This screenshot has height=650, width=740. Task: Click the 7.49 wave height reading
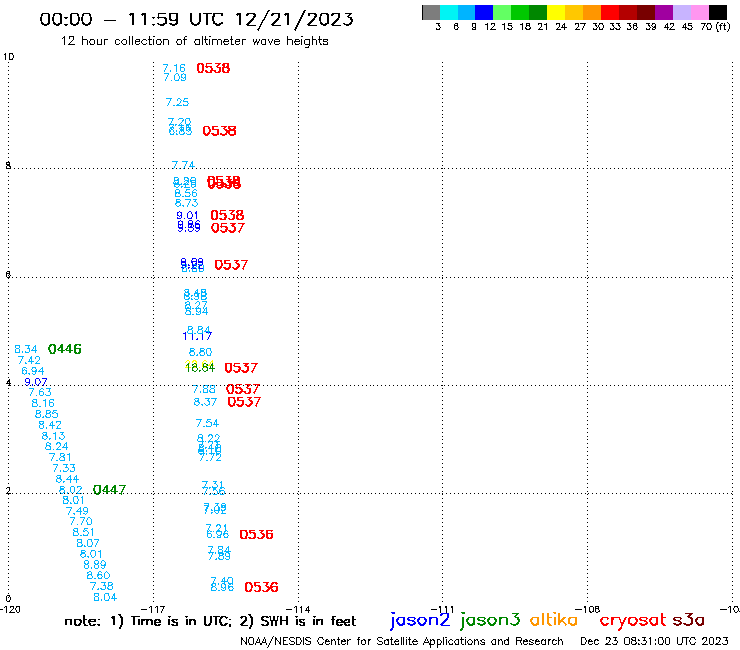click(x=77, y=511)
